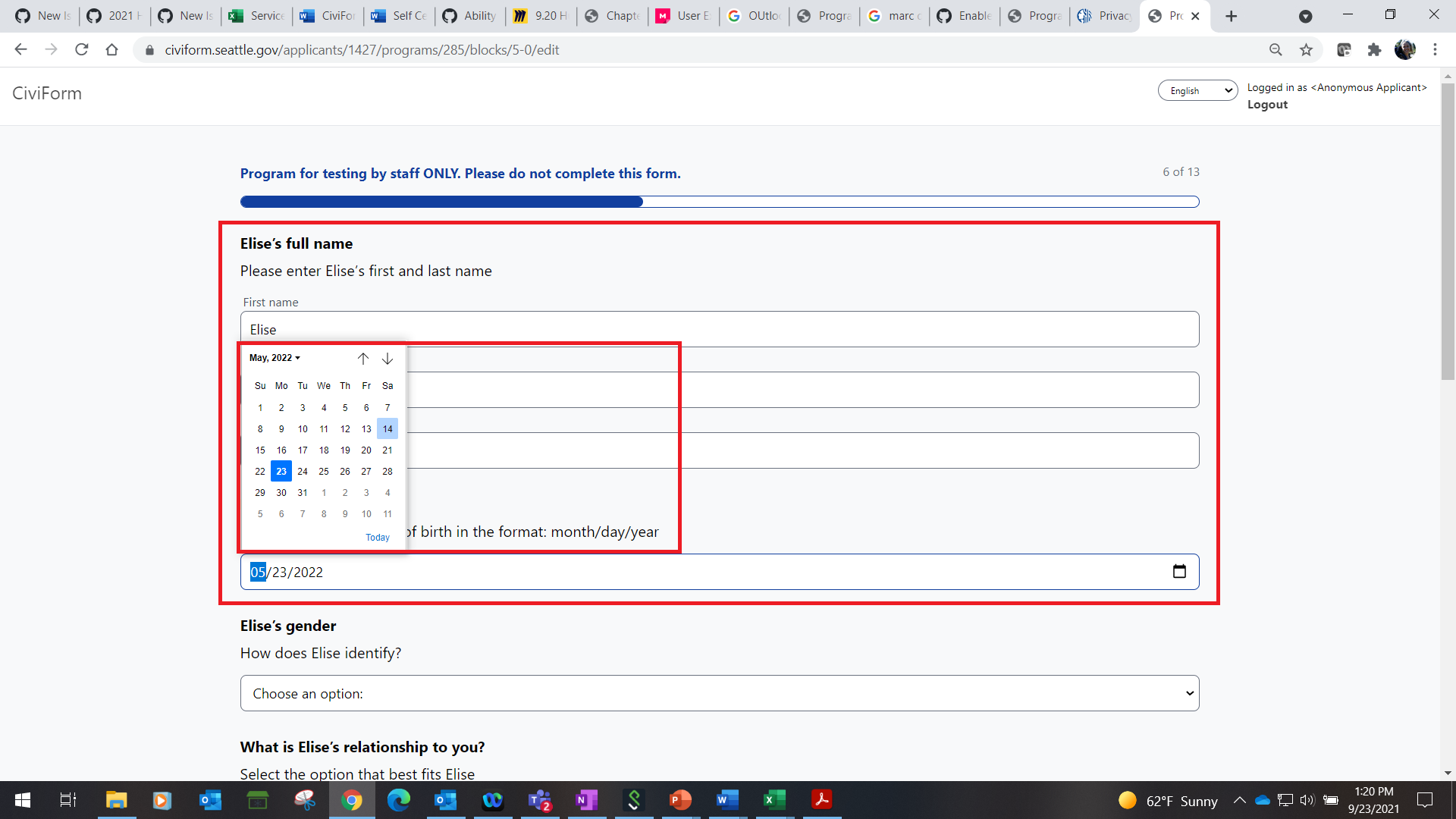The height and width of the screenshot is (819, 1456).
Task: Click the Logout link
Action: [1267, 105]
